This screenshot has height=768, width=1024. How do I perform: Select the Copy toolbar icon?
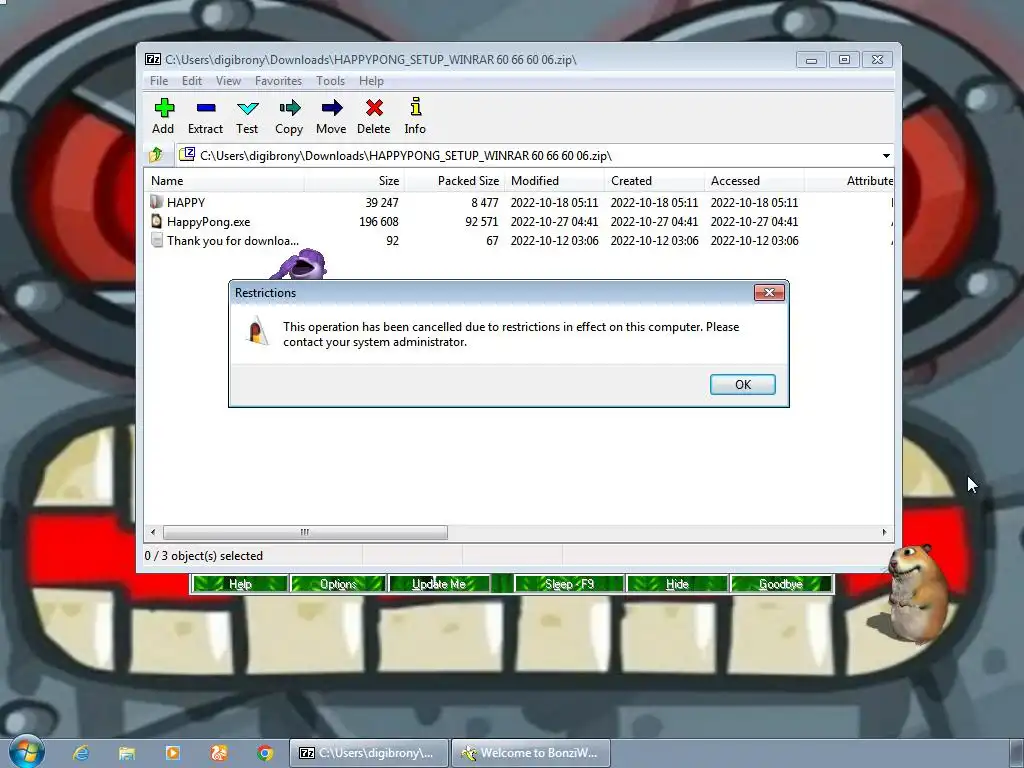289,108
